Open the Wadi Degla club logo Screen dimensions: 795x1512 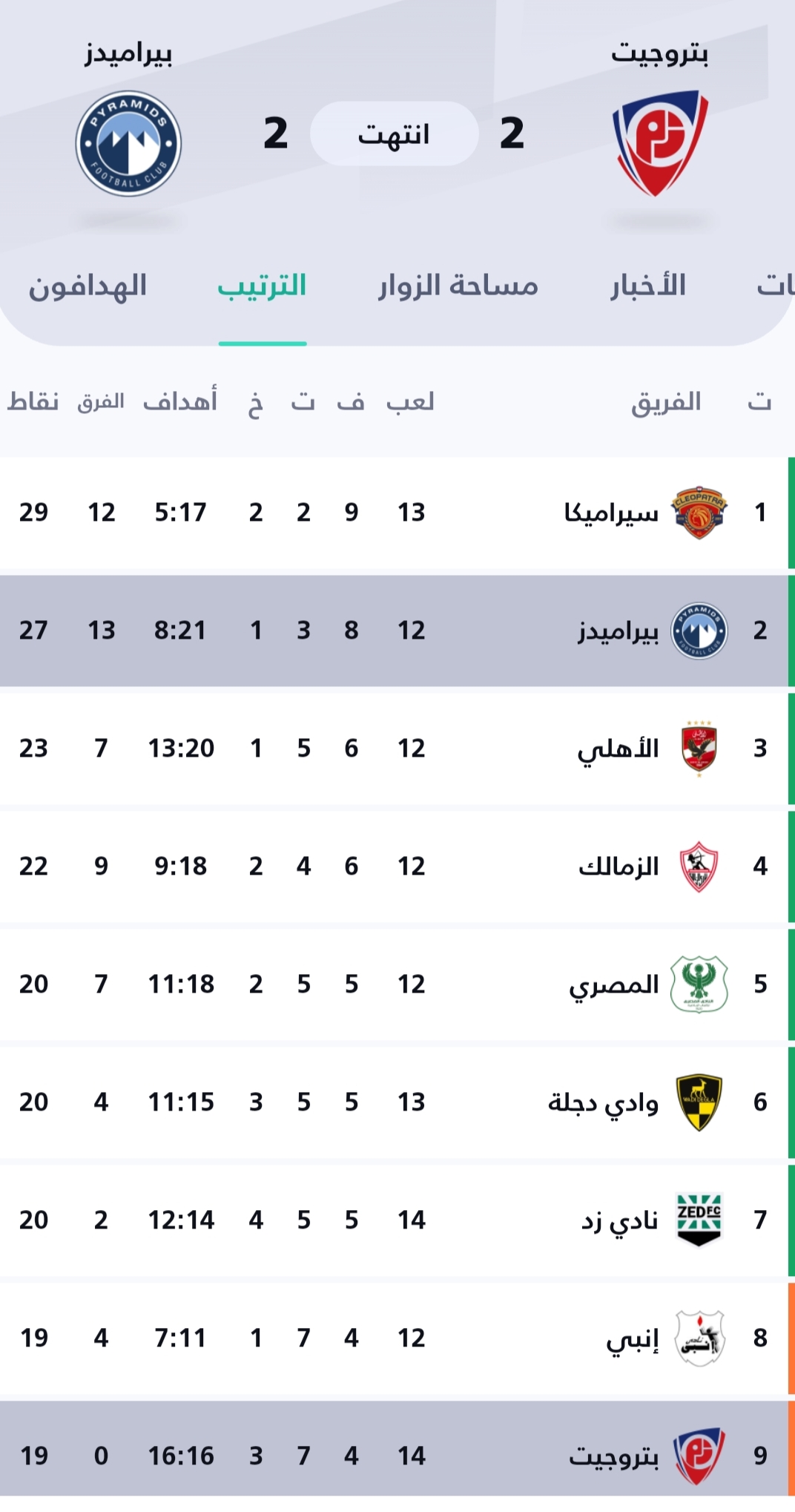(699, 1102)
